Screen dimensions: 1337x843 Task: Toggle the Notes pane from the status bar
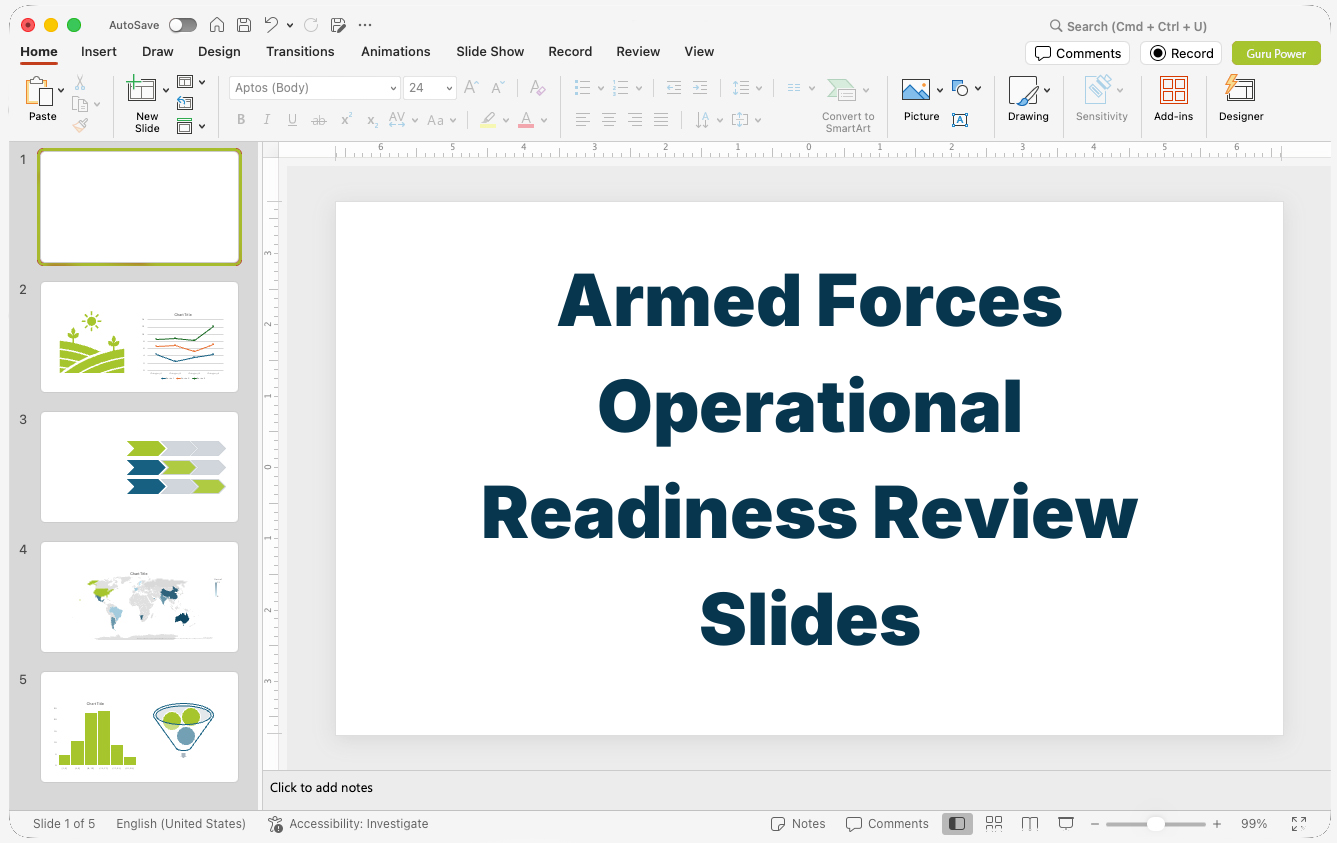pos(798,824)
